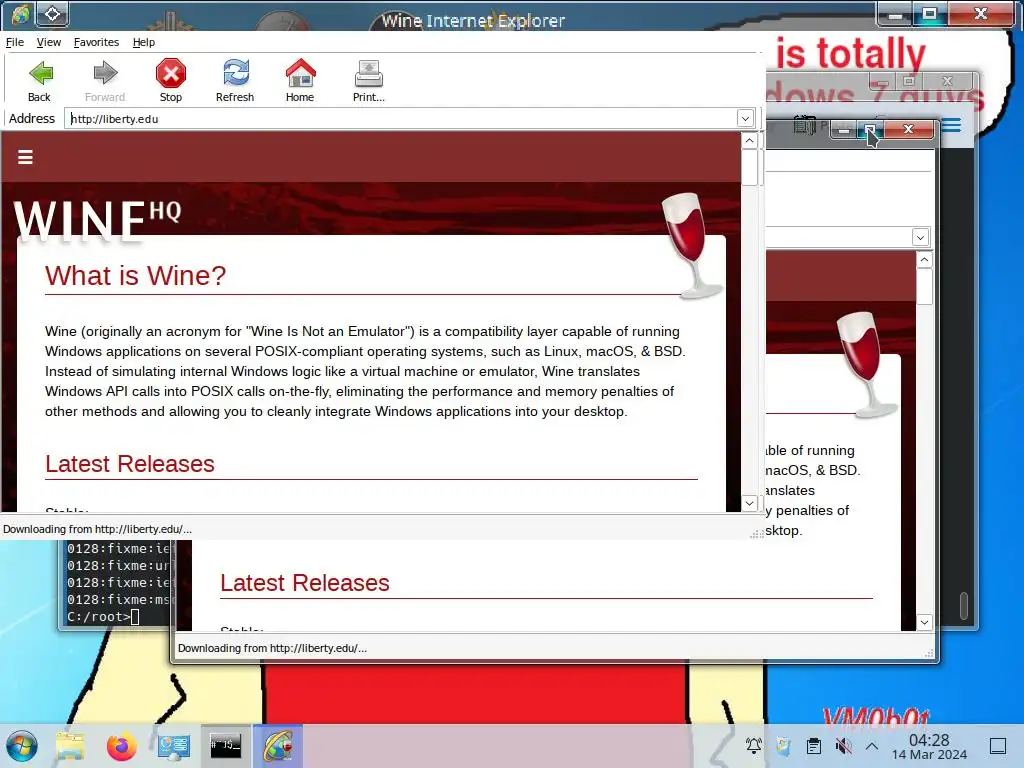Switch to the terminal taskbar entry
Viewport: 1024px width, 768px height.
(x=226, y=745)
